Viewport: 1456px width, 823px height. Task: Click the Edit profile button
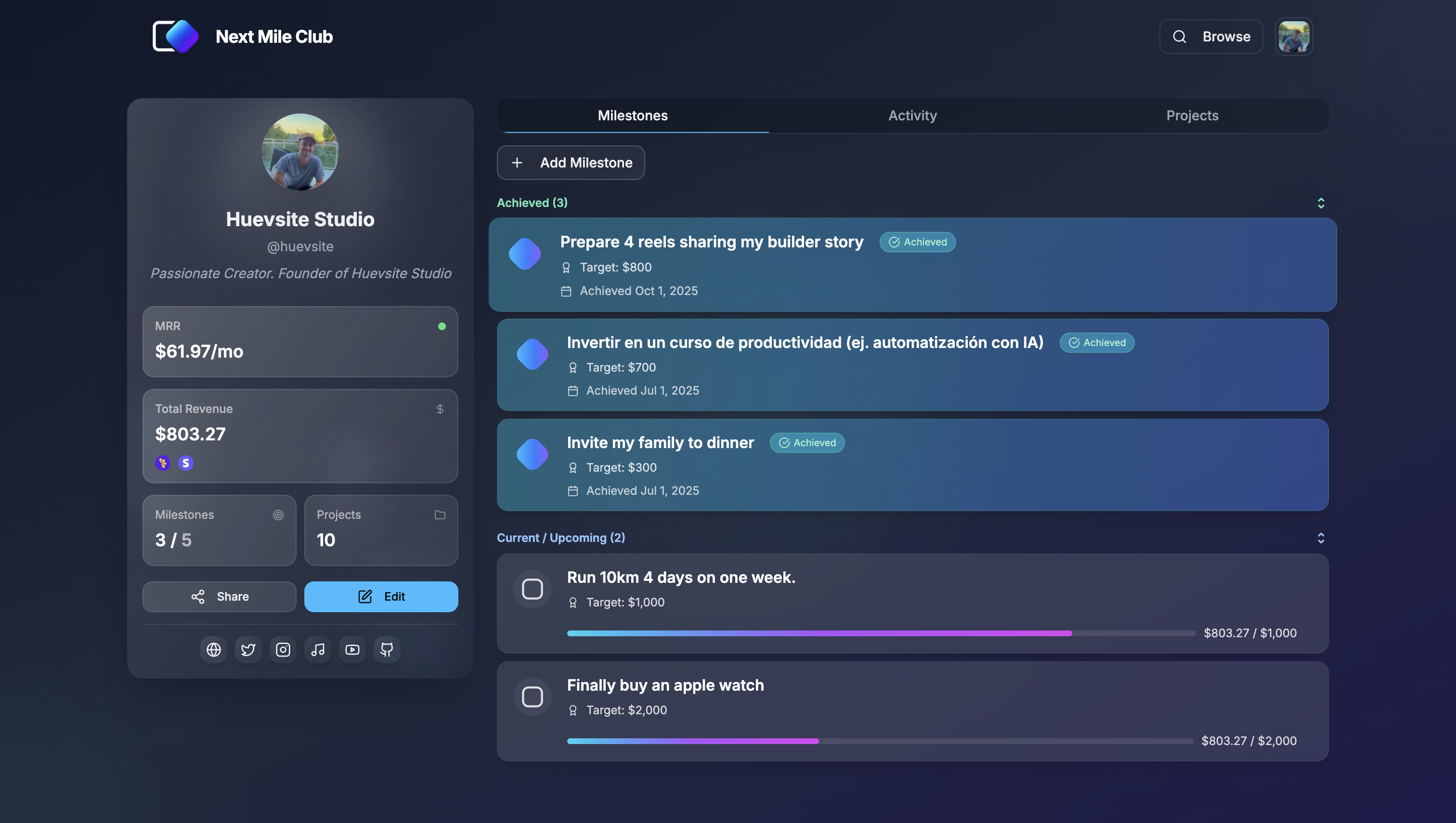[x=381, y=596]
